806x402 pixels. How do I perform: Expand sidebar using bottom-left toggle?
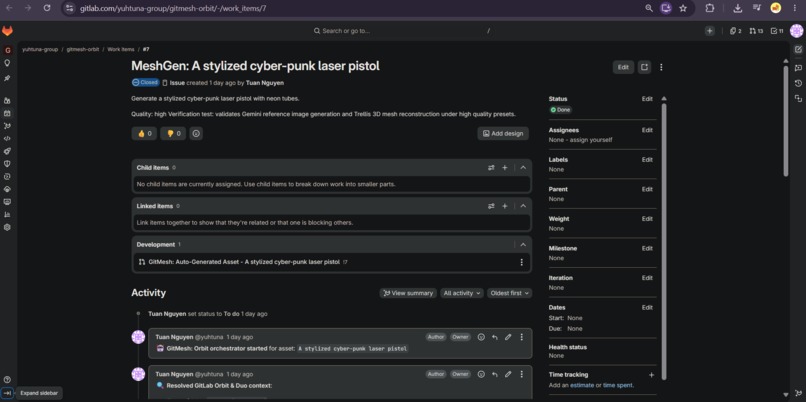tap(7, 393)
